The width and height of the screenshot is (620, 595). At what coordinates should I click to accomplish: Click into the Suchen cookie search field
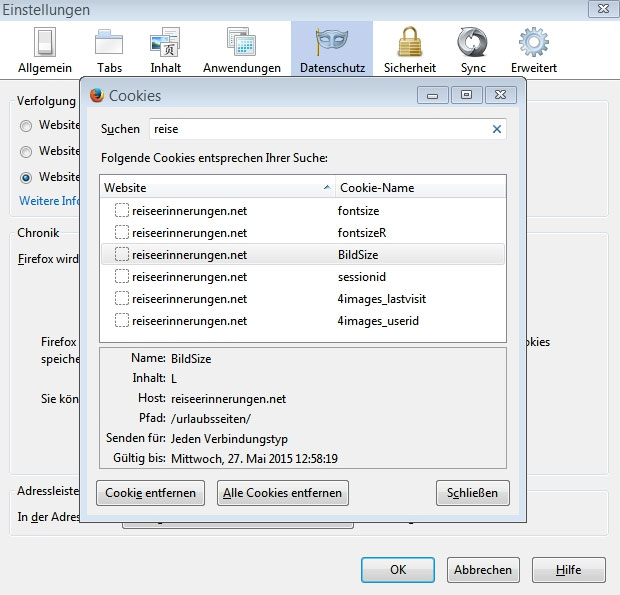pyautogui.click(x=318, y=129)
